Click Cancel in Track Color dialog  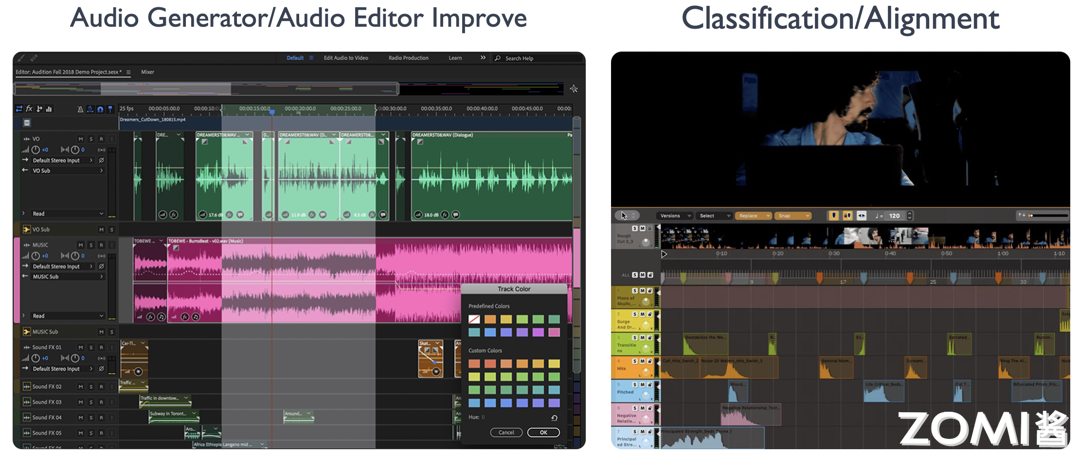(506, 433)
